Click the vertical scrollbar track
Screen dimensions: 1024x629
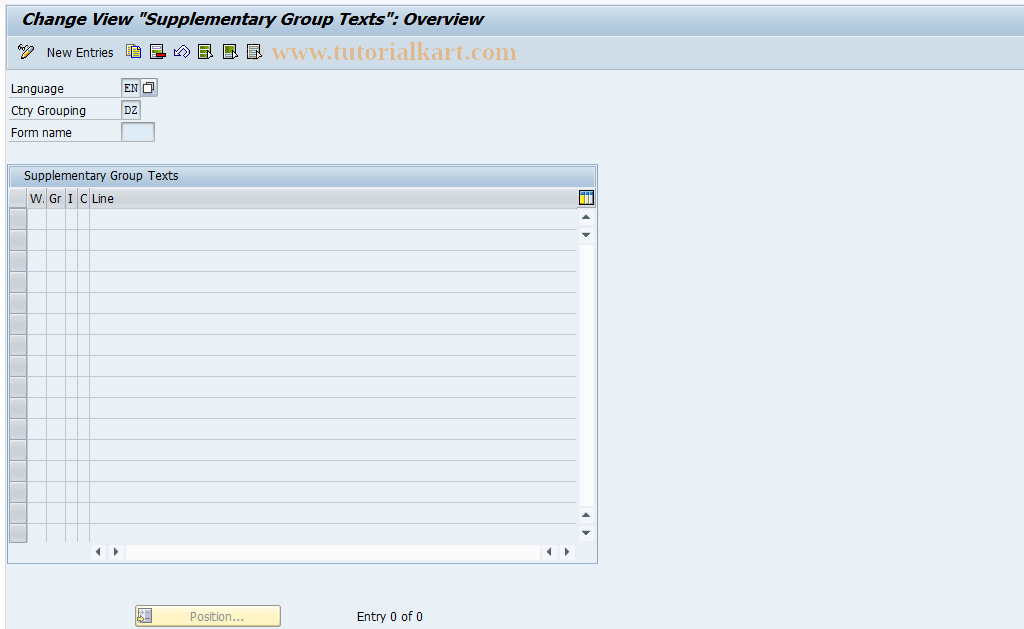(586, 375)
